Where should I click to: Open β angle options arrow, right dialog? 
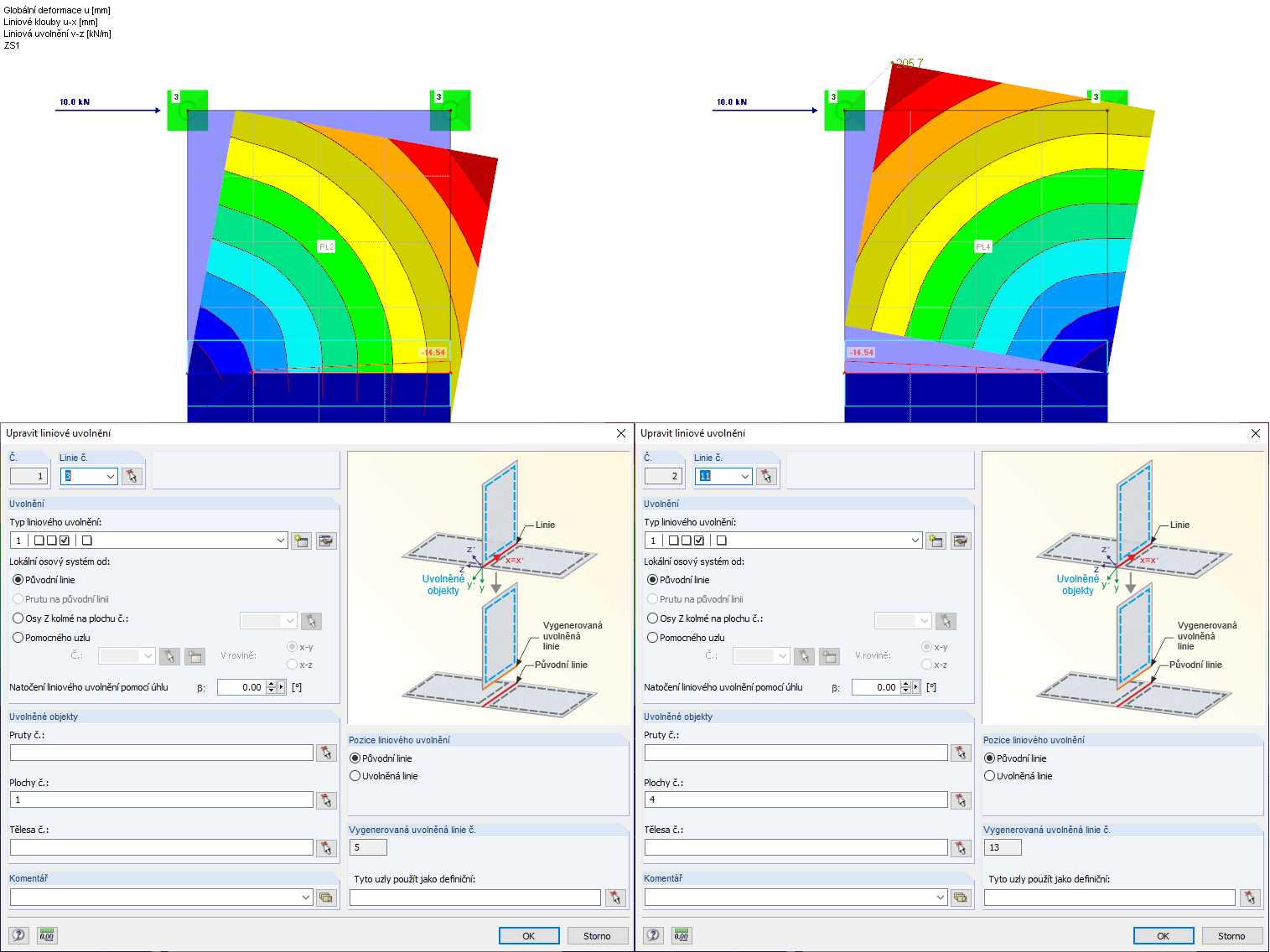(916, 687)
